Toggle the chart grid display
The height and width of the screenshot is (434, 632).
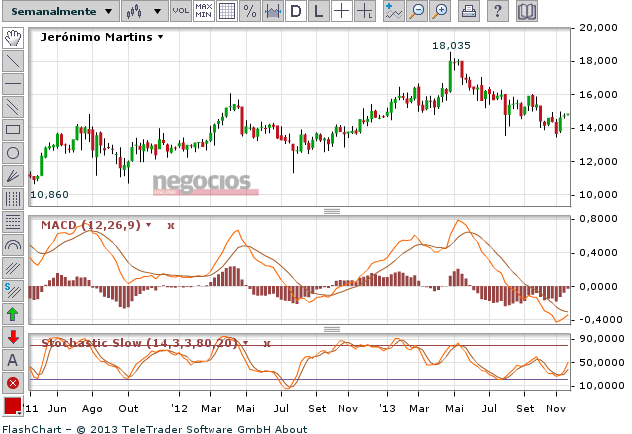227,11
